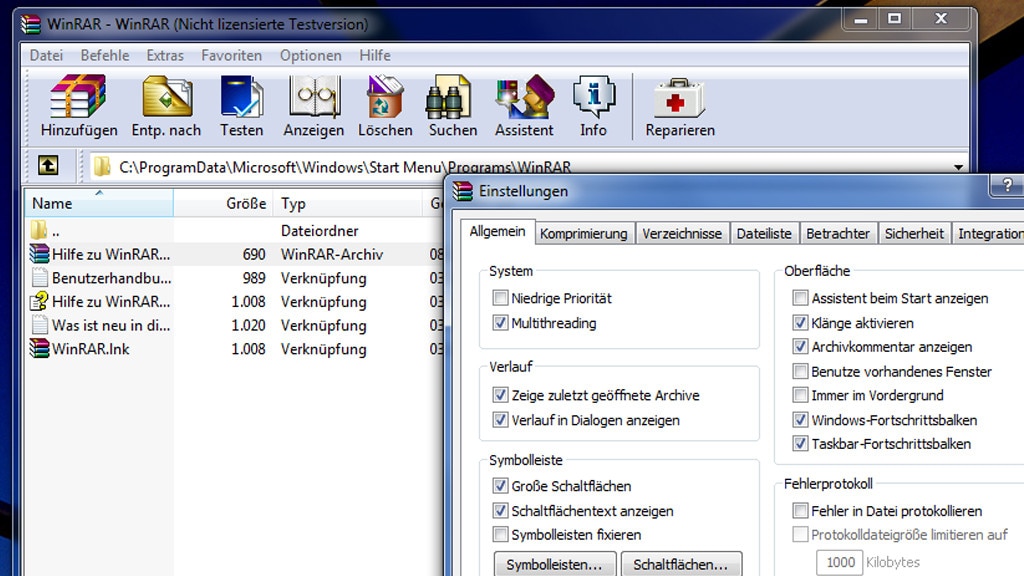Toggle Archivkommentar anzeigen checkbox
The height and width of the screenshot is (576, 1024).
[x=800, y=346]
